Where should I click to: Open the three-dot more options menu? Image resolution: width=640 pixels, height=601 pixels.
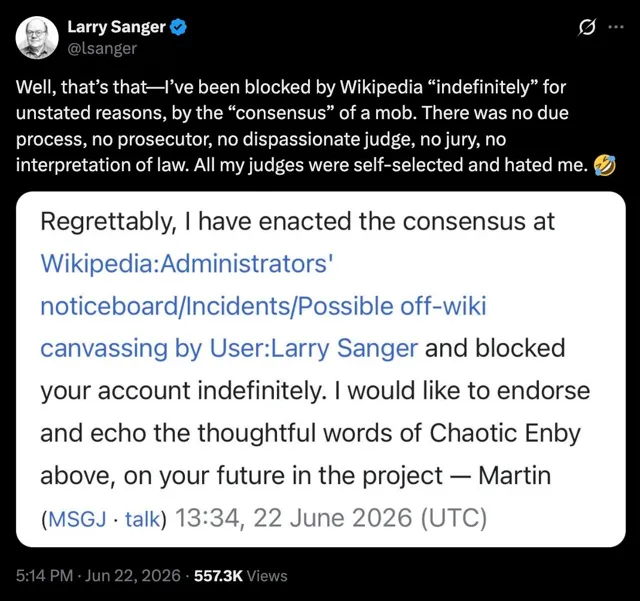616,27
